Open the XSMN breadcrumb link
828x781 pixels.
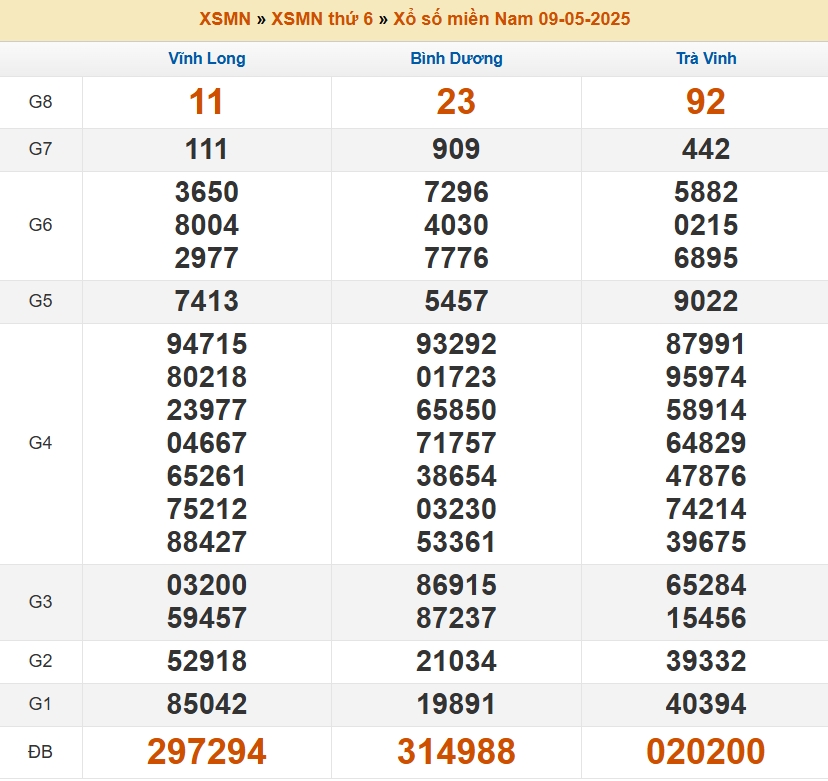tap(225, 19)
